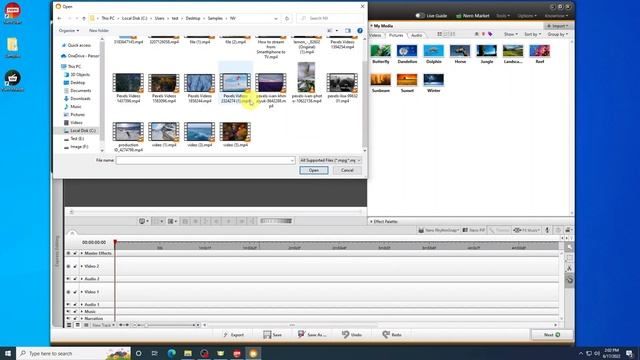The image size is (640, 360).
Task: Click the Search box in Open dialog
Action: pos(330,18)
